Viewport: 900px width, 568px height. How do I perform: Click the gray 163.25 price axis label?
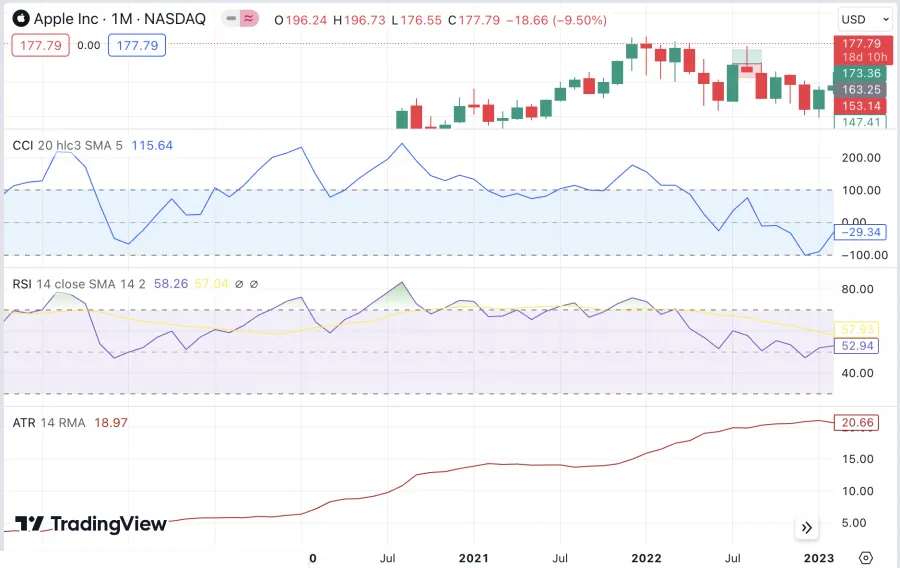[860, 90]
